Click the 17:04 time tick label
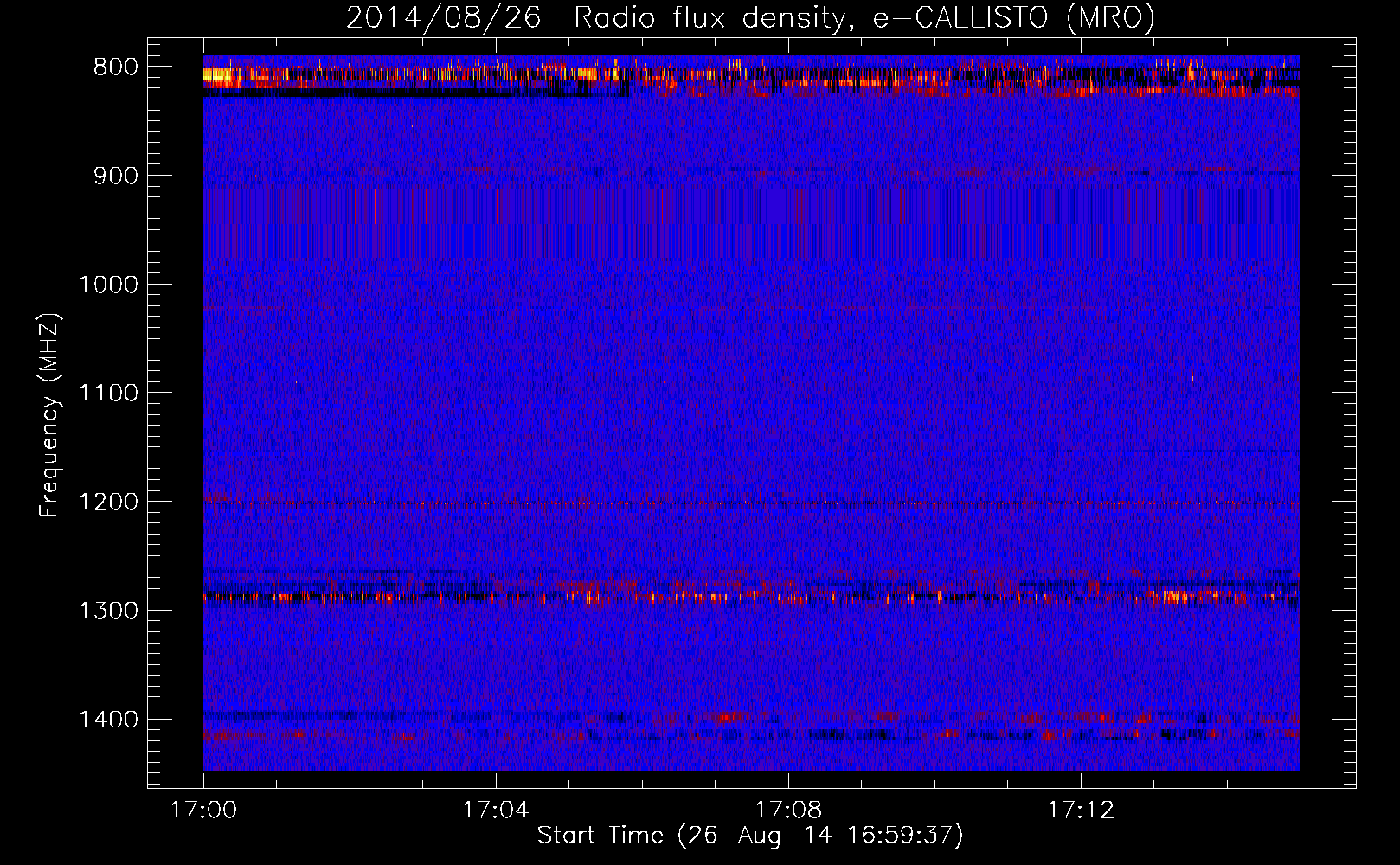 pyautogui.click(x=496, y=811)
